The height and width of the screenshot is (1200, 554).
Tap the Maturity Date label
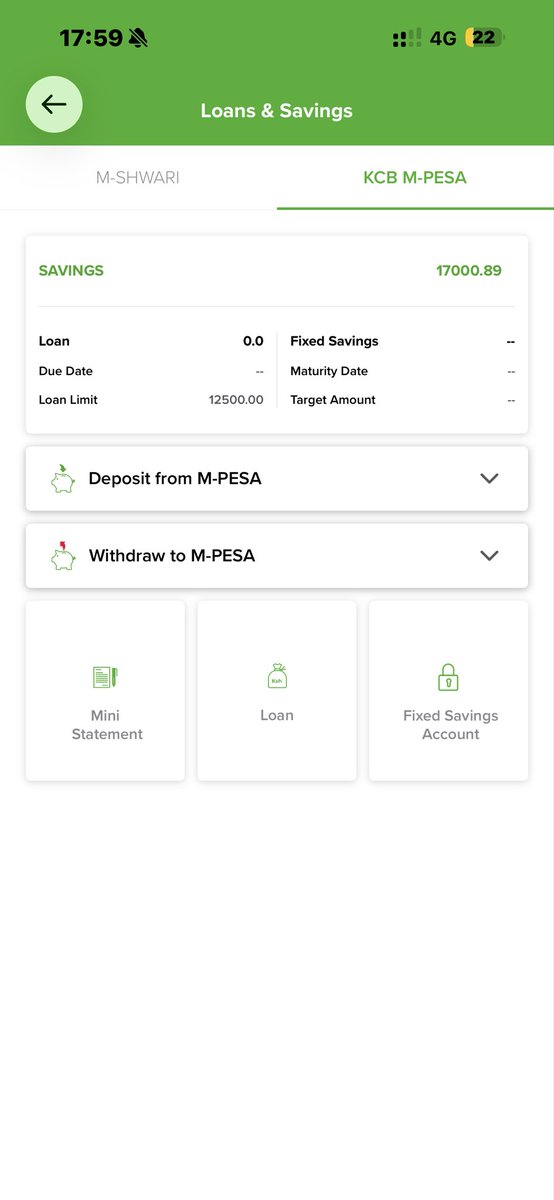(329, 371)
